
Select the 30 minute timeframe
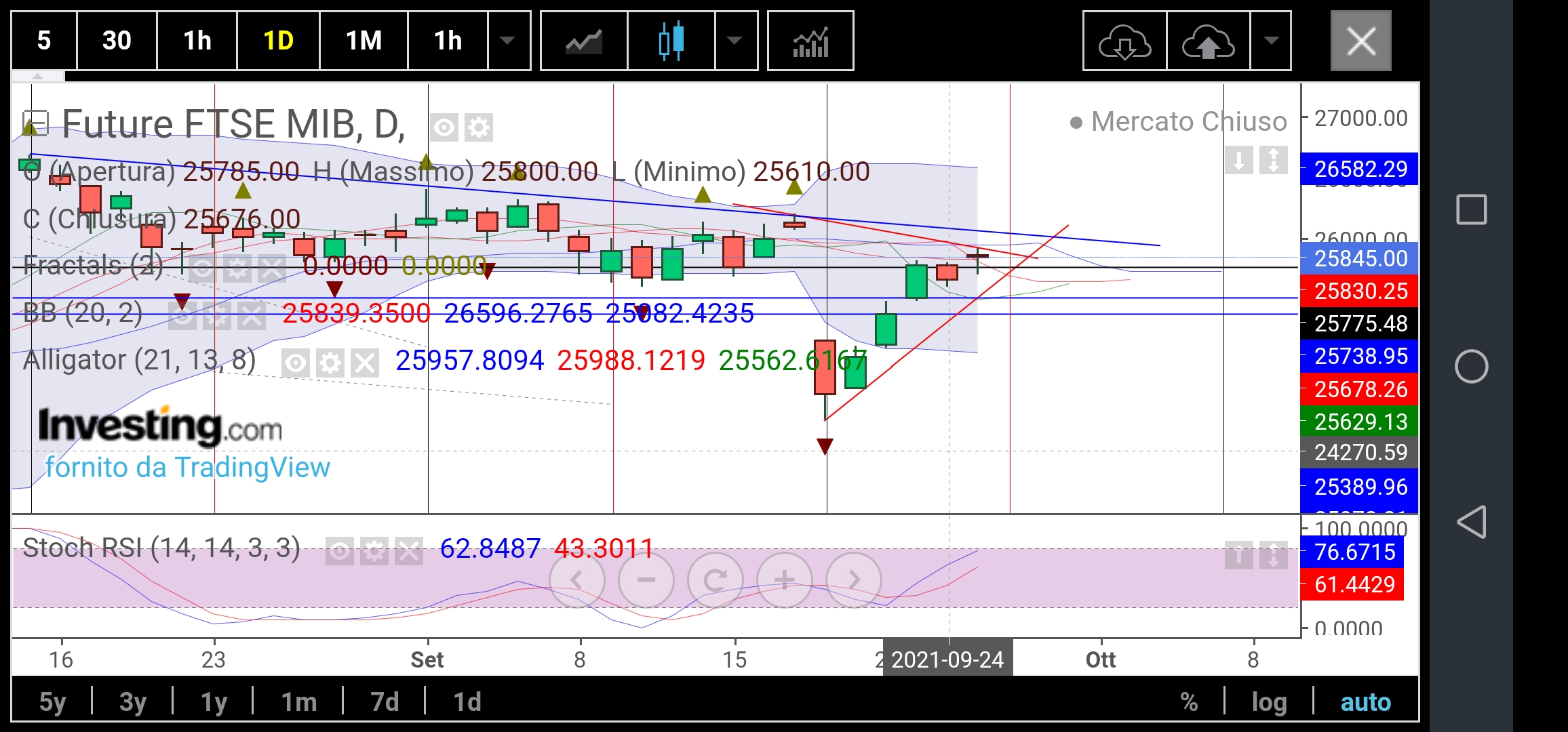pos(117,41)
